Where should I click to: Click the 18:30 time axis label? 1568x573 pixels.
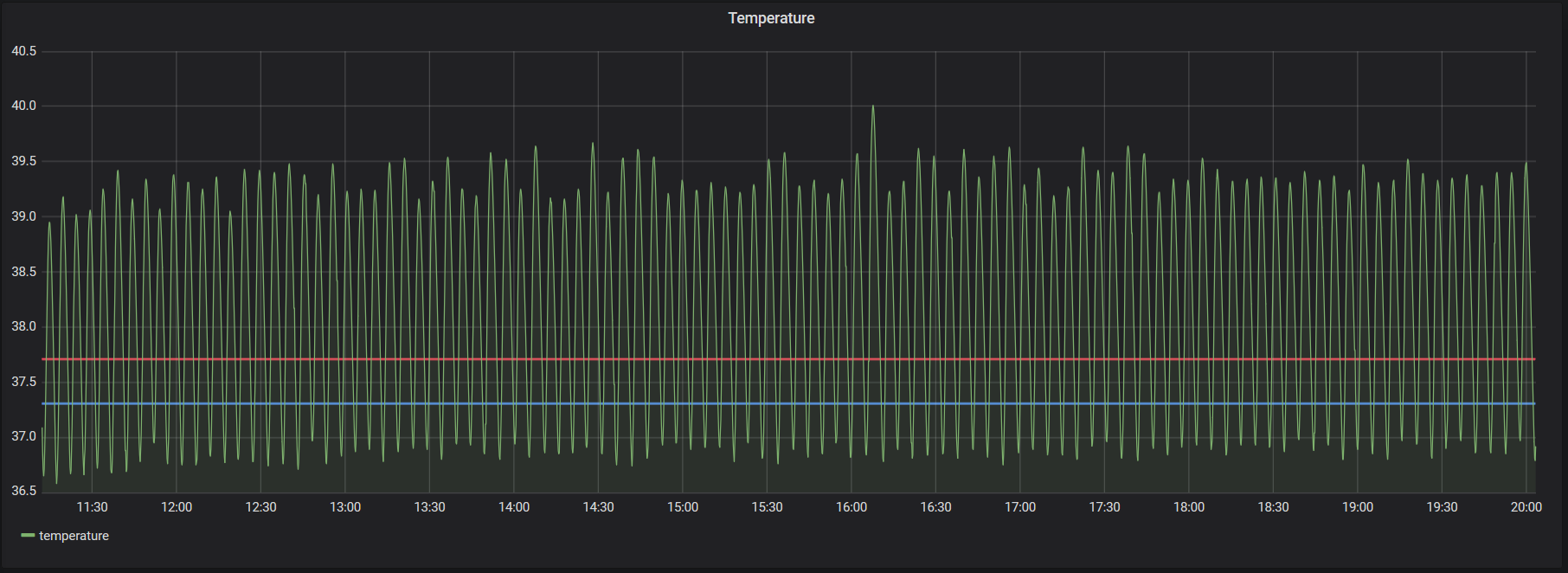click(1273, 507)
